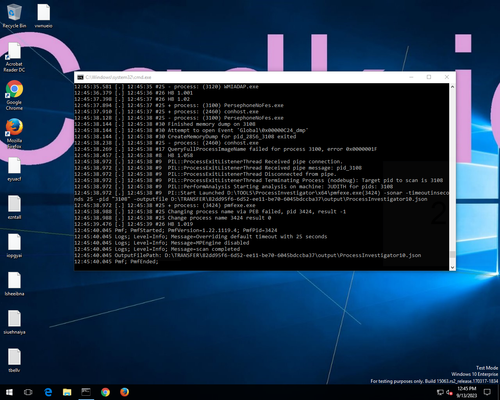This screenshot has height=400, width=500.
Task: Click the '+ process: (3108) PersephoneNoFes.exe' line
Action: pos(179,105)
